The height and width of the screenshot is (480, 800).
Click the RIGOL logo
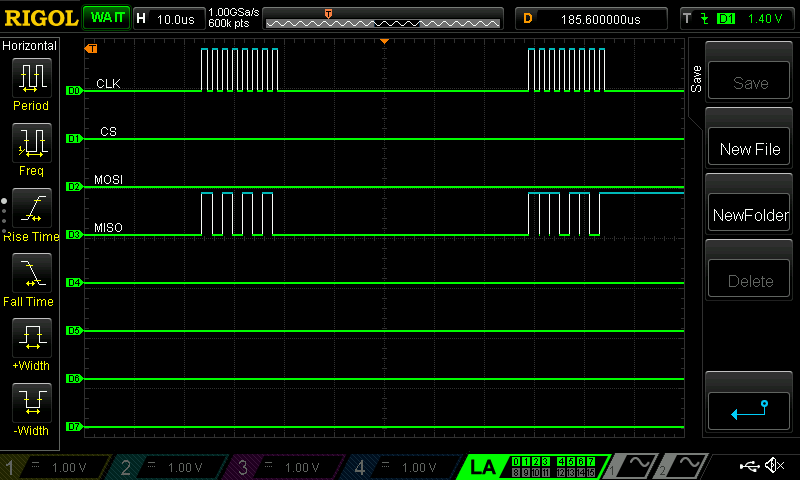click(x=41, y=18)
